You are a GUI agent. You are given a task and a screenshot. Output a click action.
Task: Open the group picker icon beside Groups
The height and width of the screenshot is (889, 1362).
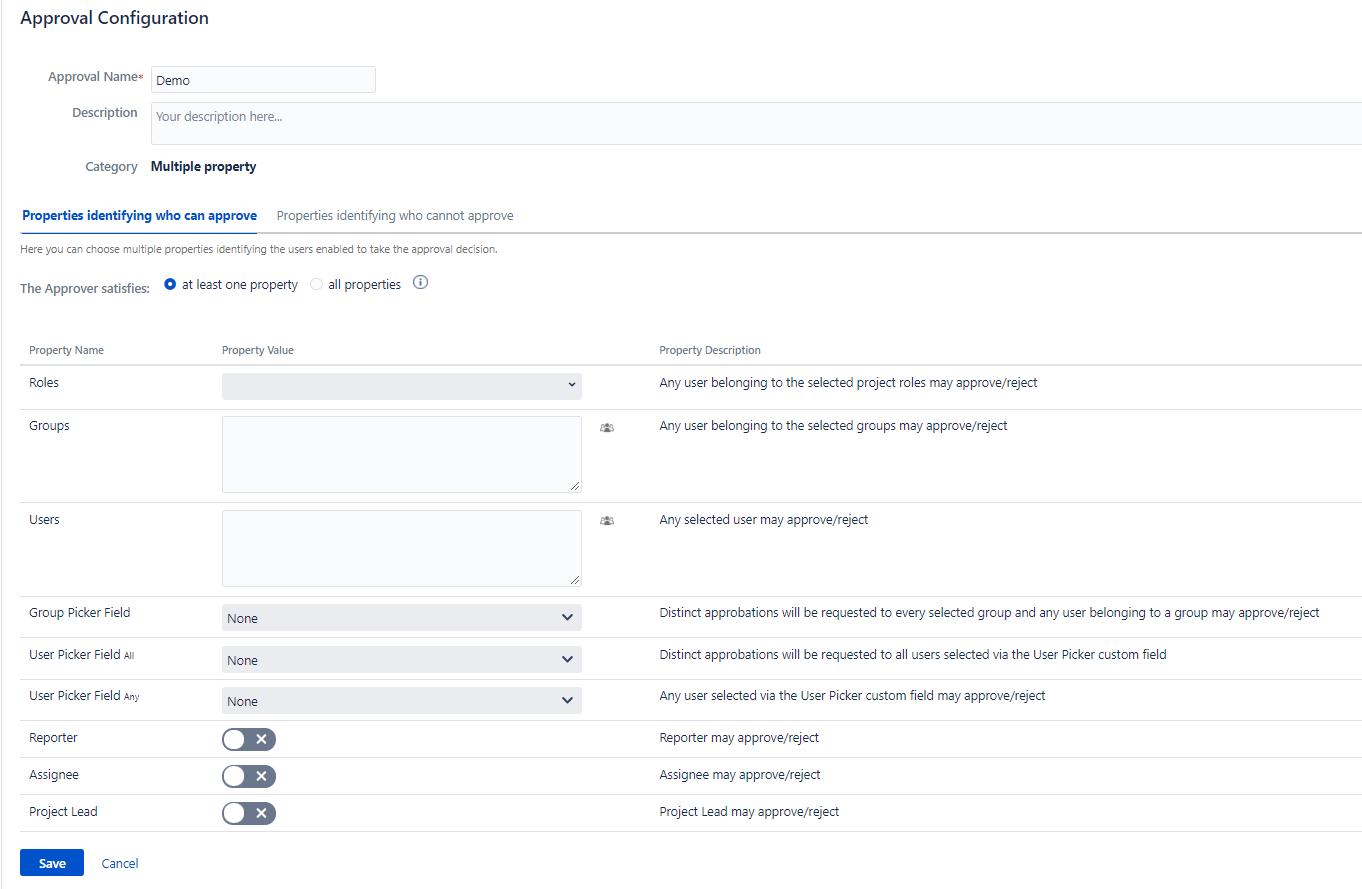tap(607, 427)
